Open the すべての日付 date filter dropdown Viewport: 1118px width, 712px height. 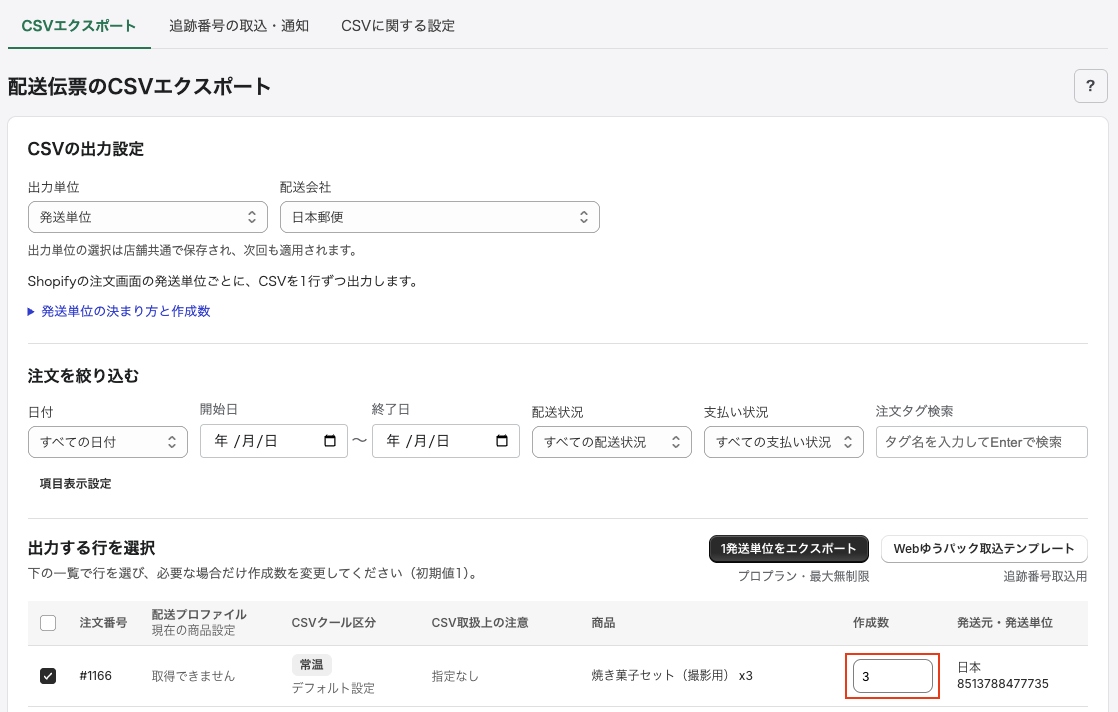[x=108, y=442]
